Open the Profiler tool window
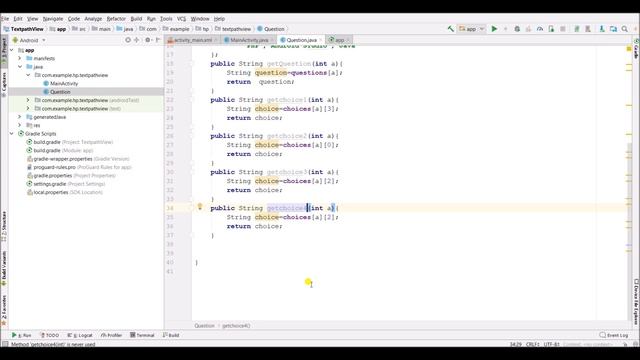640x360 pixels. pos(111,335)
